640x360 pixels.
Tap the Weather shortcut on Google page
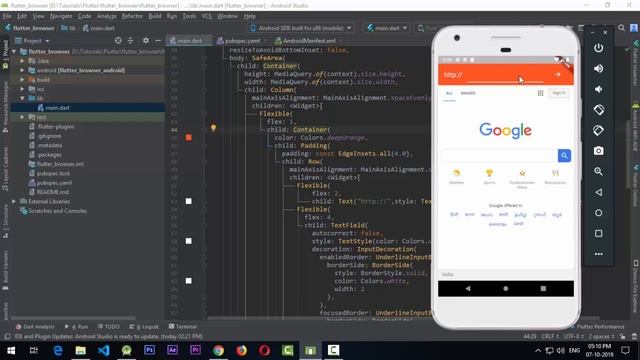pos(457,176)
